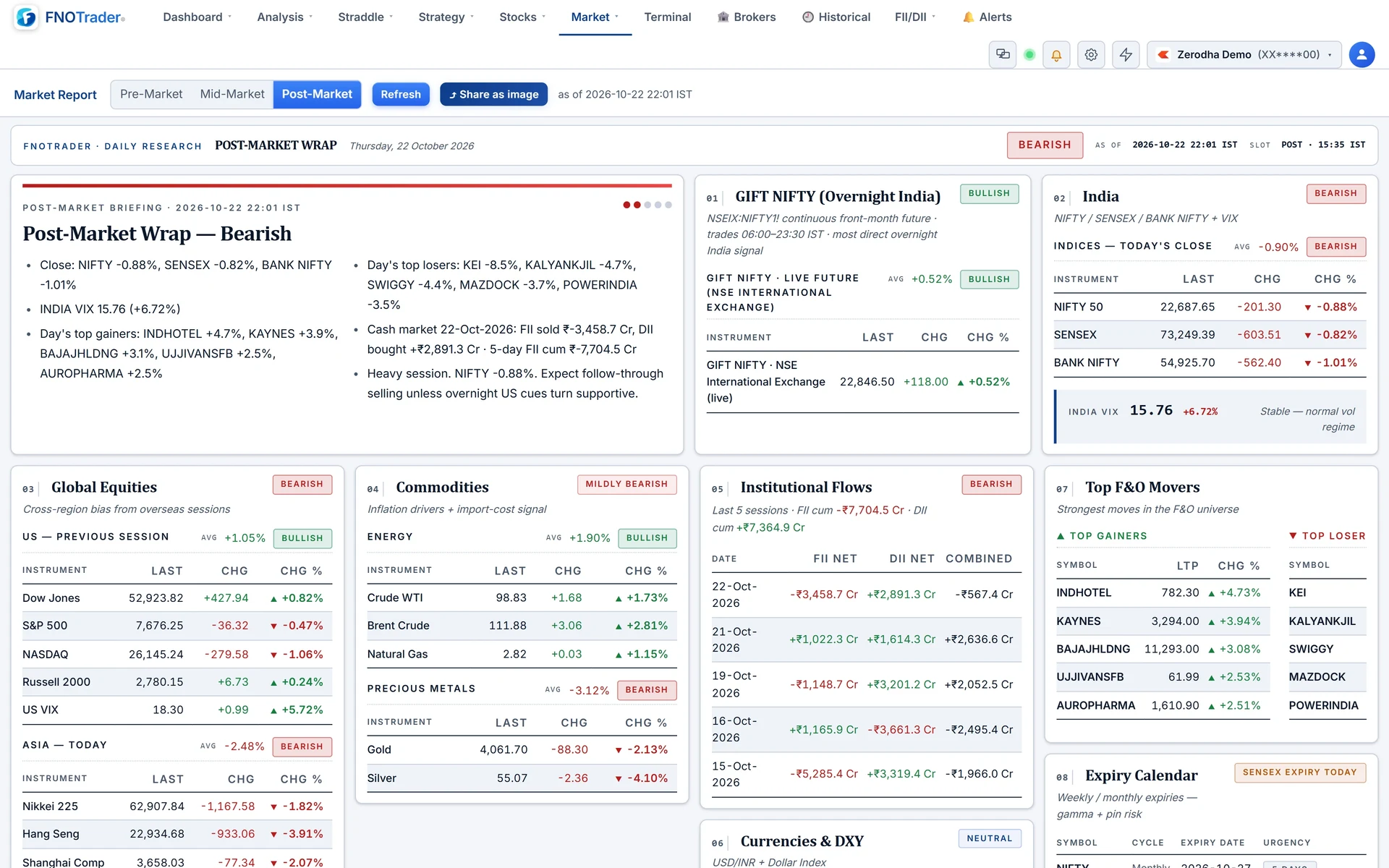
Task: Click the Refresh button
Action: (401, 94)
